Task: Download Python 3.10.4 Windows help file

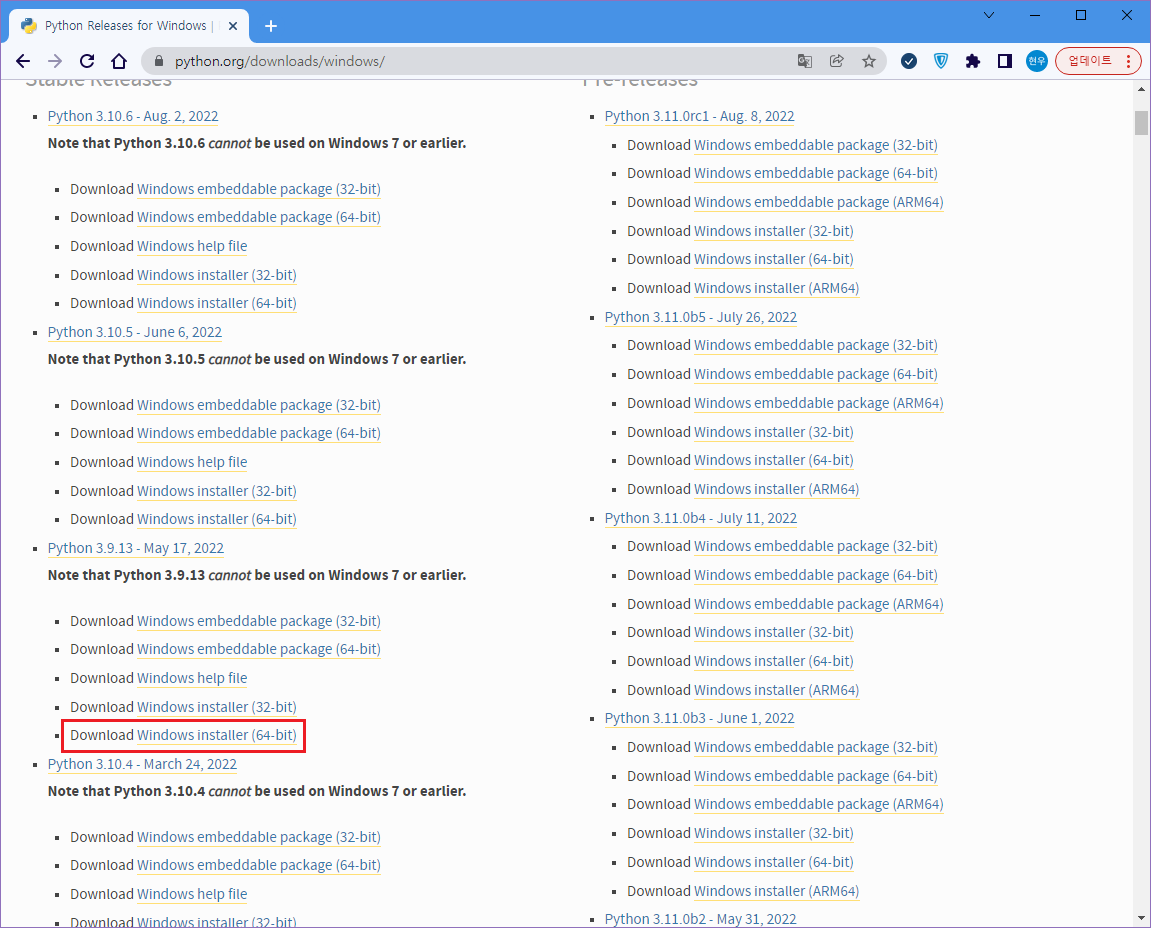Action: 192,893
